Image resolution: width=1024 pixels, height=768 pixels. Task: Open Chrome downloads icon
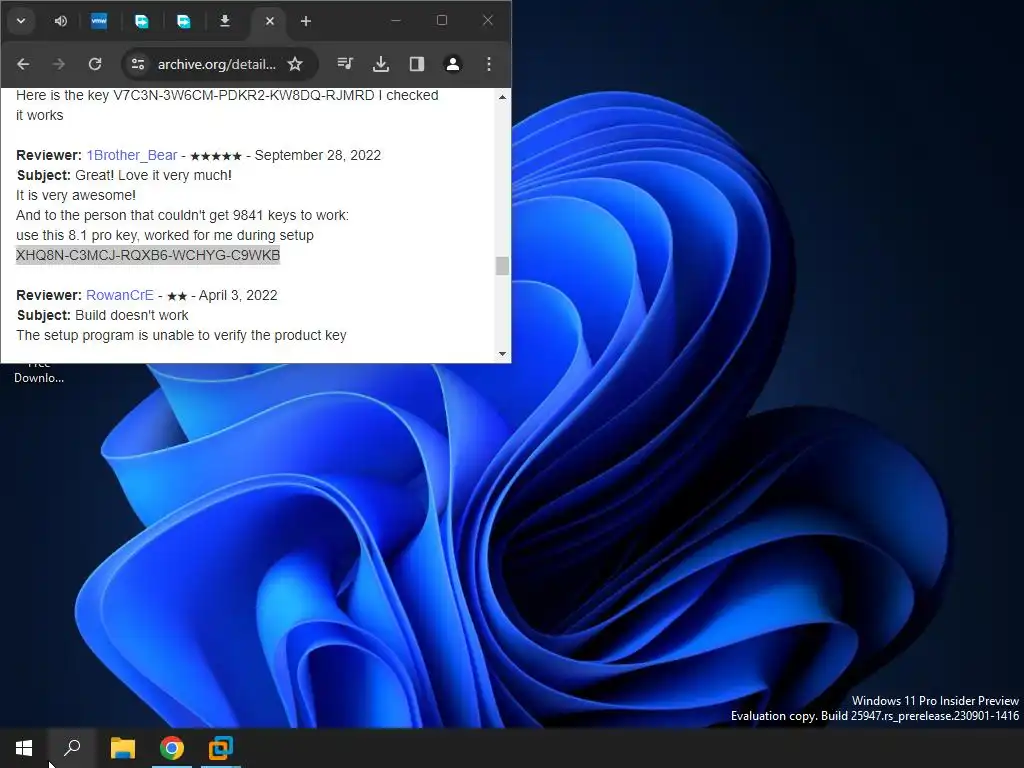pyautogui.click(x=381, y=64)
